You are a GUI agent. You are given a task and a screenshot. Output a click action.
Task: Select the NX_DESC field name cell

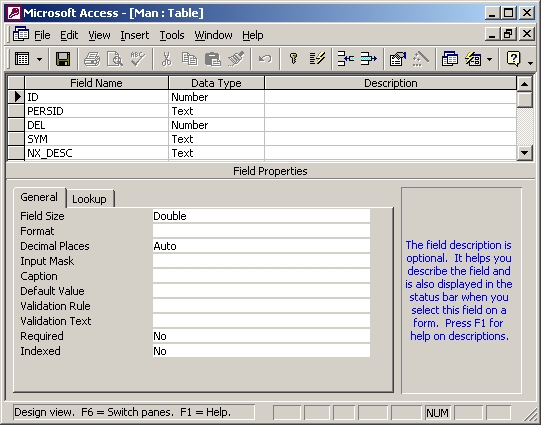97,153
